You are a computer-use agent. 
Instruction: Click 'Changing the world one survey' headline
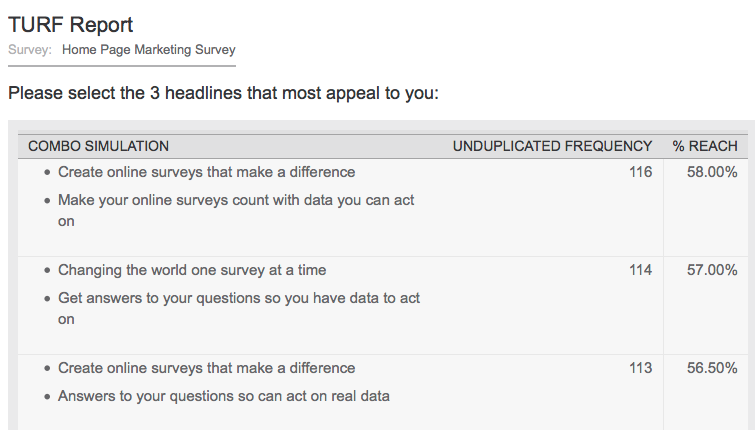tap(192, 270)
